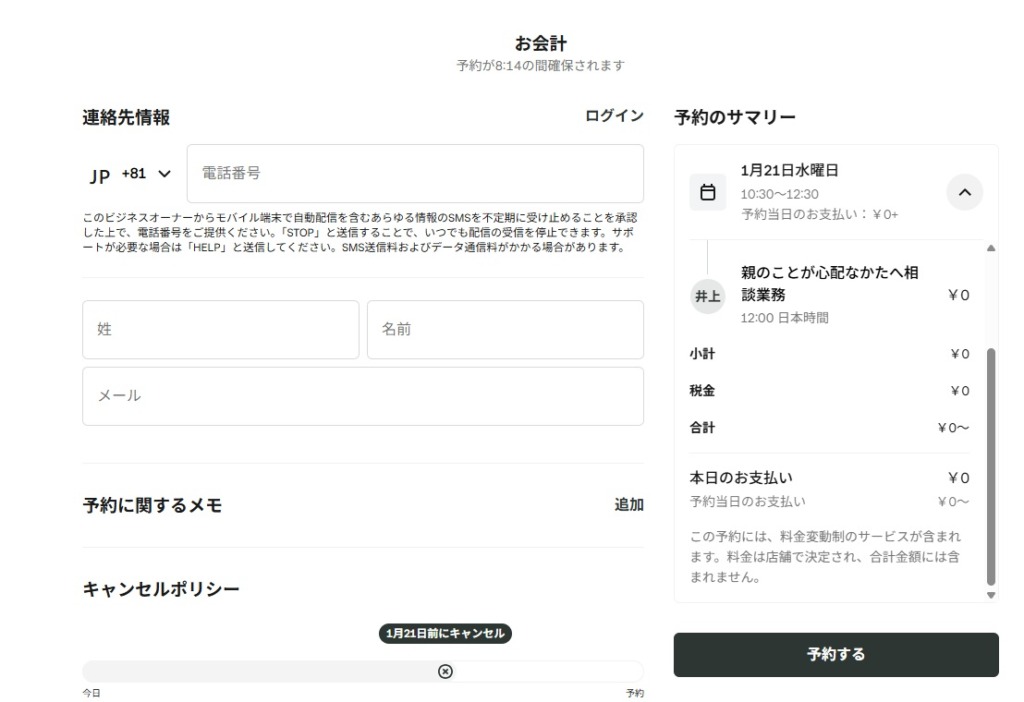Screen dimensions: 1024x702
Task: Click the cancellation policy timeline bar
Action: pyautogui.click(x=250, y=671)
